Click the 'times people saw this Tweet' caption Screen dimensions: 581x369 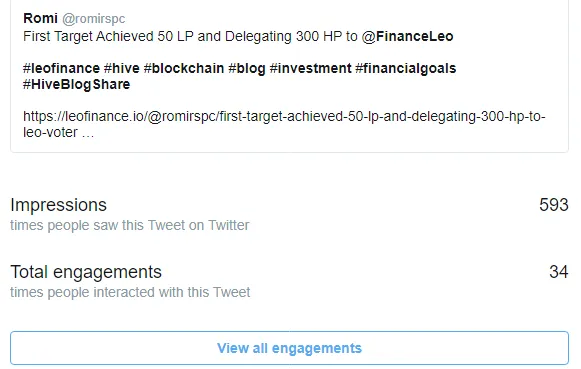pyautogui.click(x=130, y=225)
